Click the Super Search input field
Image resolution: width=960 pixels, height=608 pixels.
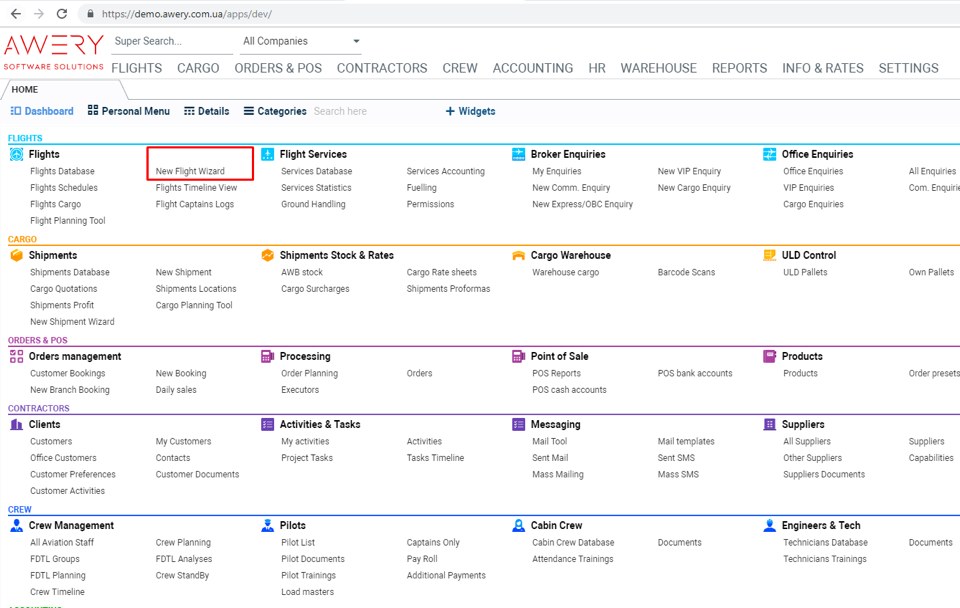(x=170, y=41)
